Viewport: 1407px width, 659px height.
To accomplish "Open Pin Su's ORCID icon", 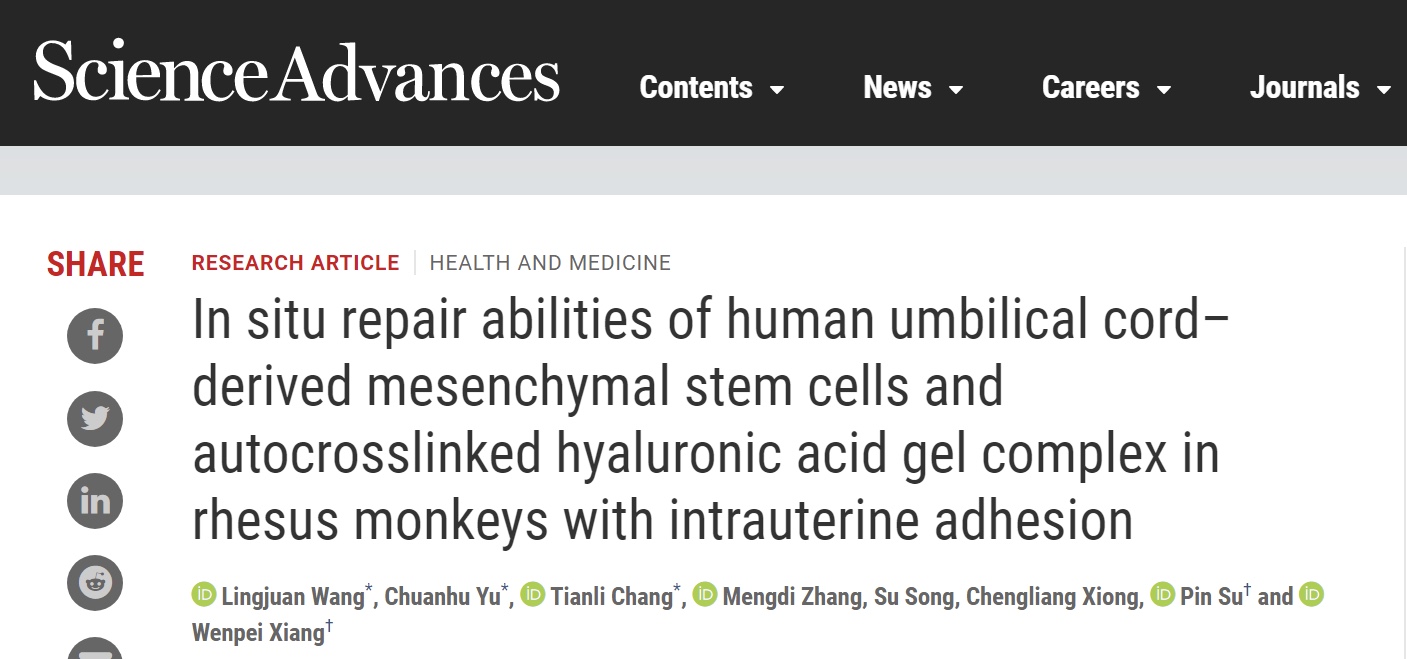I will coord(1162,596).
